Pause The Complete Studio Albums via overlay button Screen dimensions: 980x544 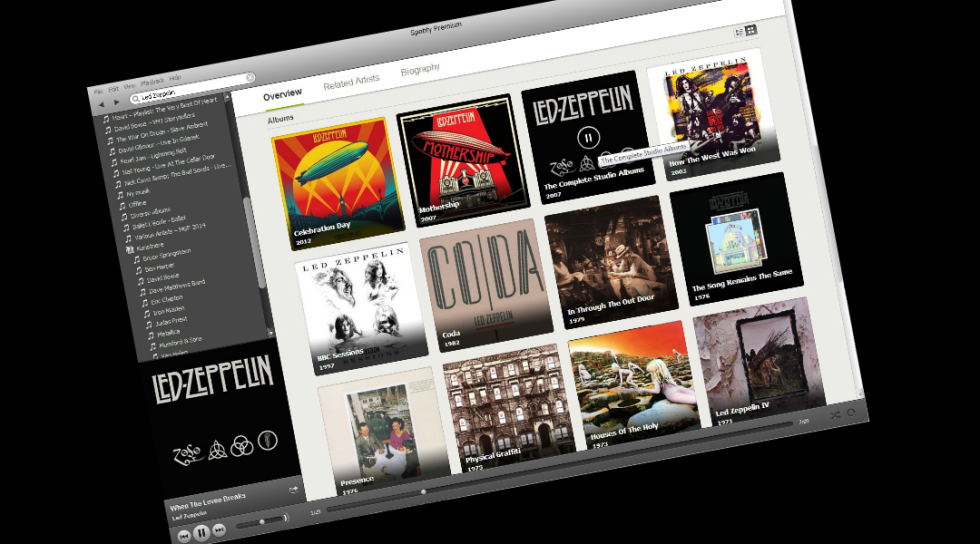(588, 138)
